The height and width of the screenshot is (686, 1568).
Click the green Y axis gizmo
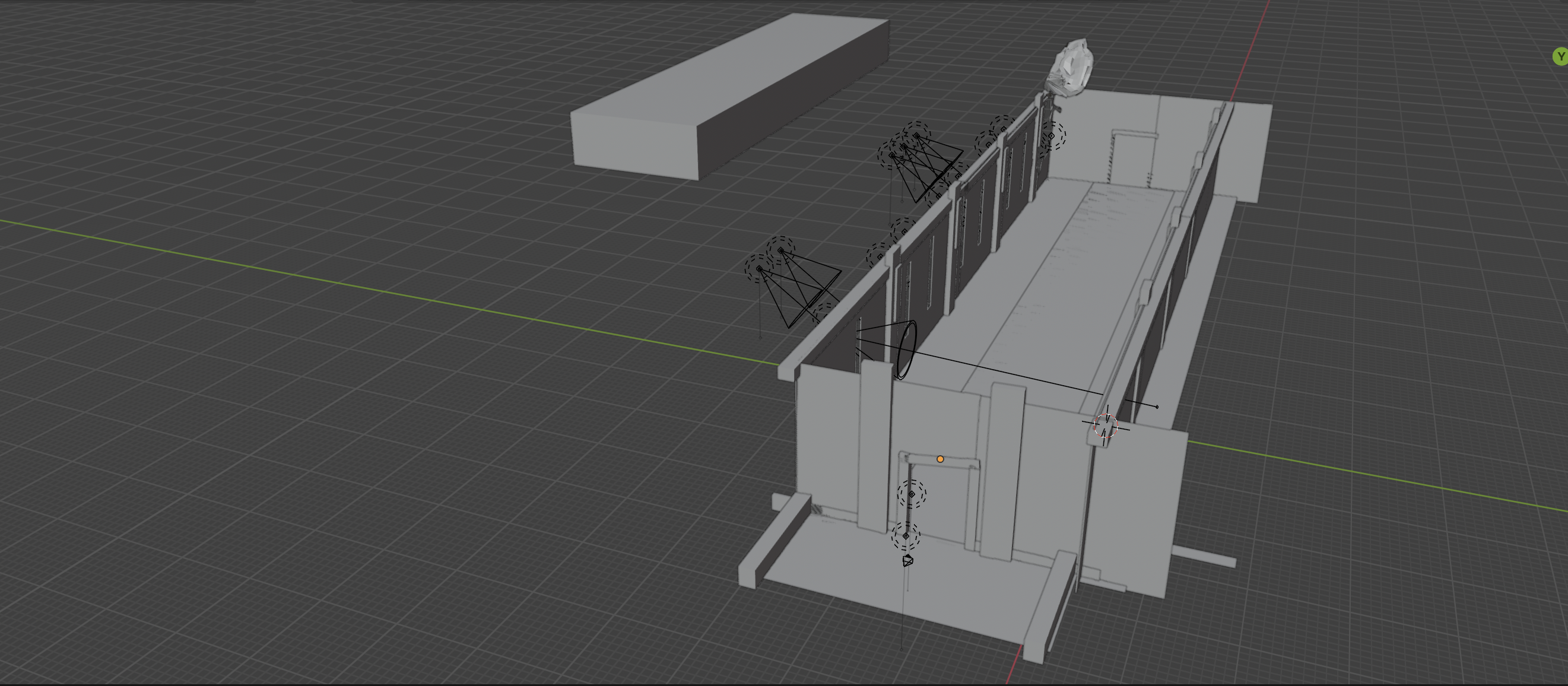coord(1561,56)
